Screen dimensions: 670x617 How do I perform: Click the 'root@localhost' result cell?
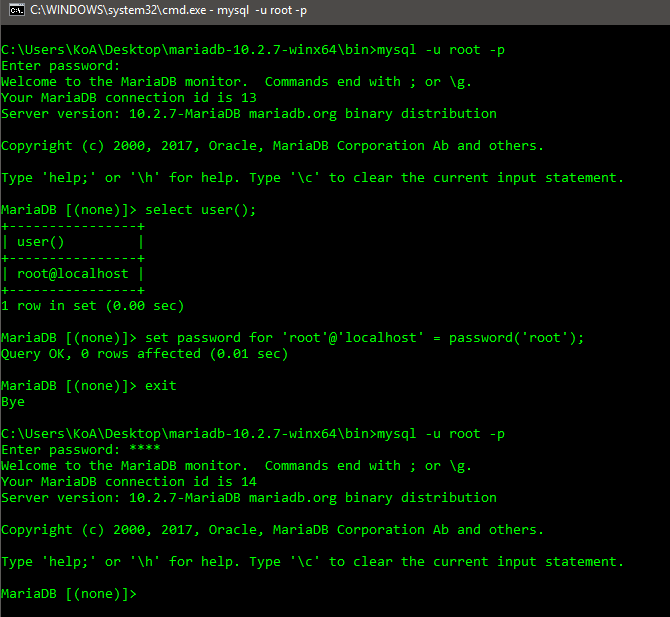(73, 274)
